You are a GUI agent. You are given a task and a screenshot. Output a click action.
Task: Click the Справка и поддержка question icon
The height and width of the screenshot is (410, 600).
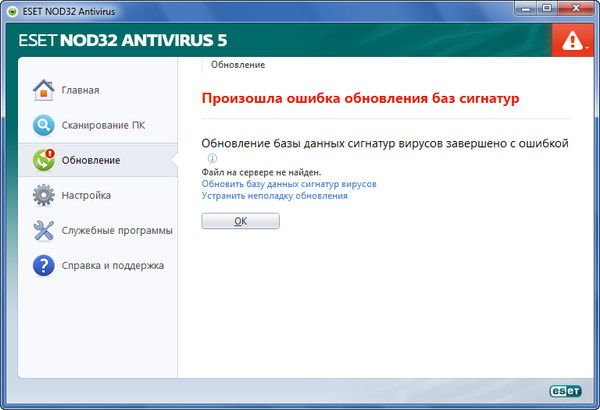click(x=44, y=265)
